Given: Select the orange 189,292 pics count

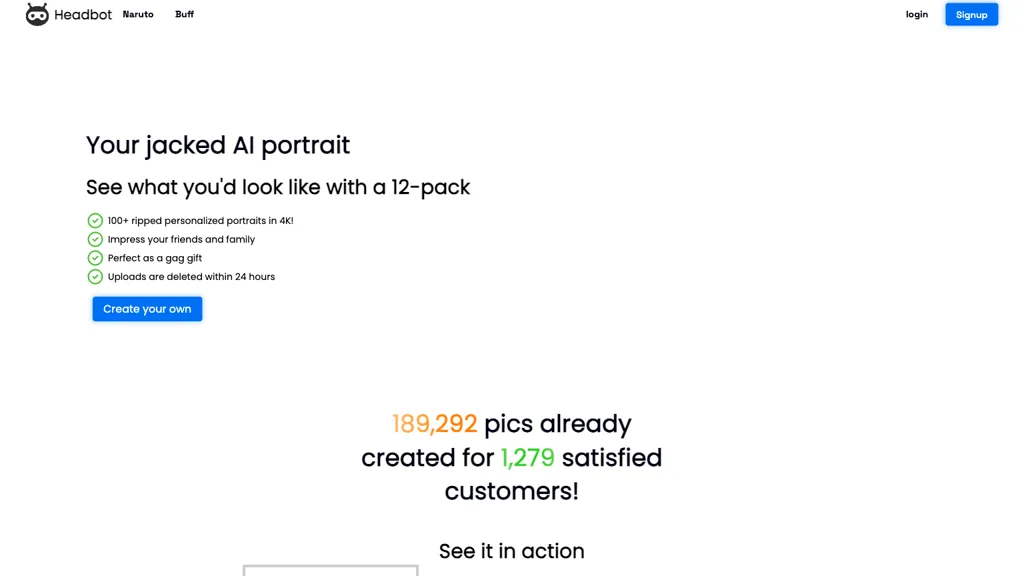Looking at the screenshot, I should [434, 424].
